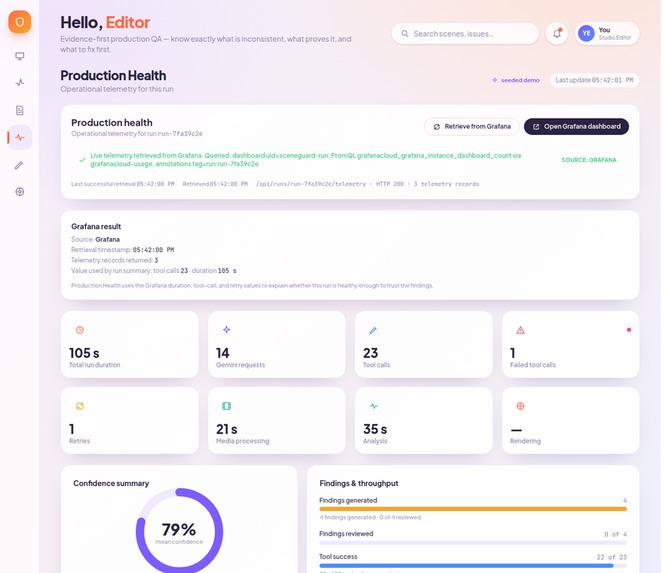The width and height of the screenshot is (666, 573).
Task: Click the Findings generated orange progress bar
Action: 473,508
